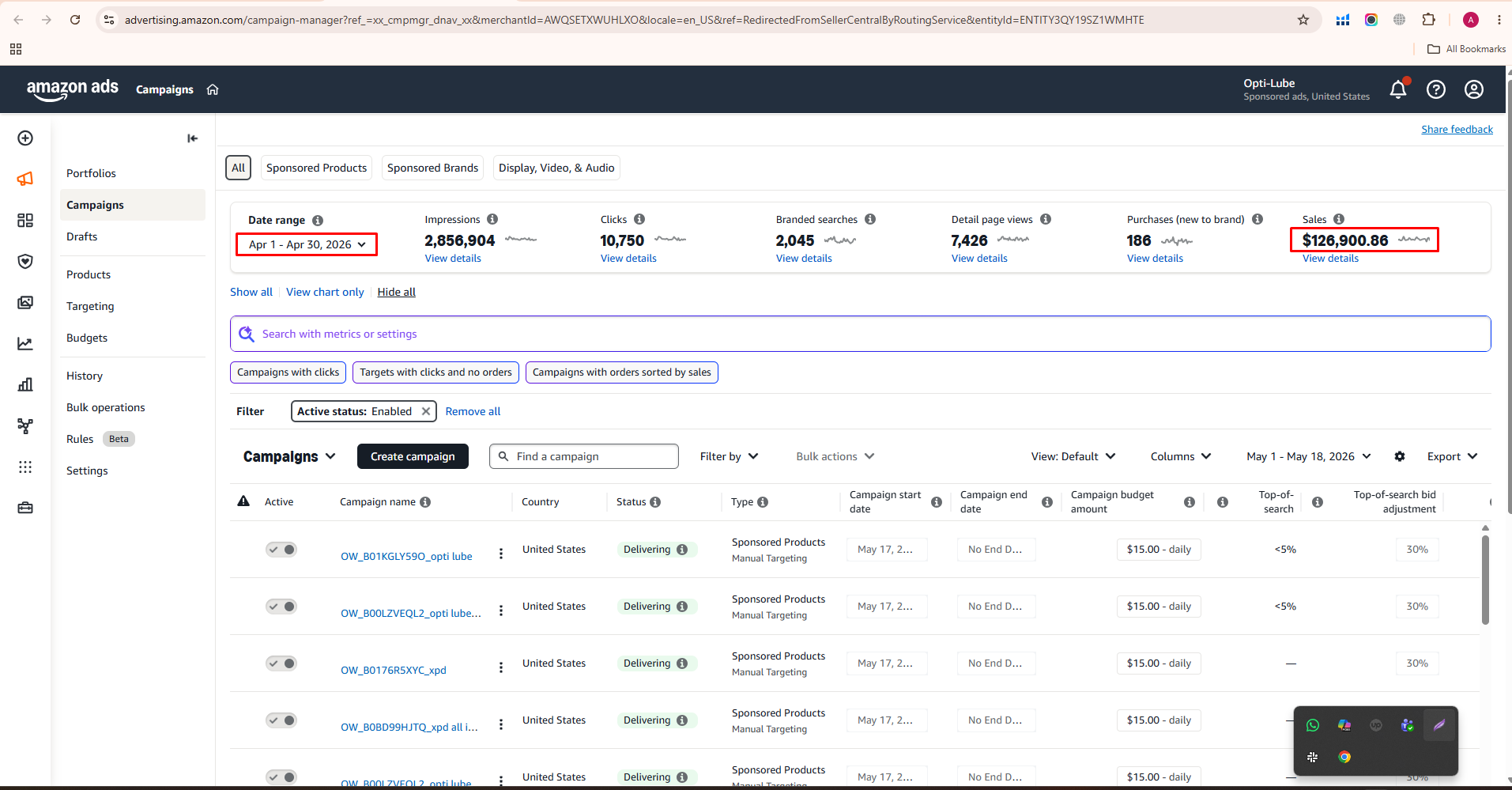The width and height of the screenshot is (1512, 790).
Task: Select the Sponsored Products tab
Action: coord(316,168)
